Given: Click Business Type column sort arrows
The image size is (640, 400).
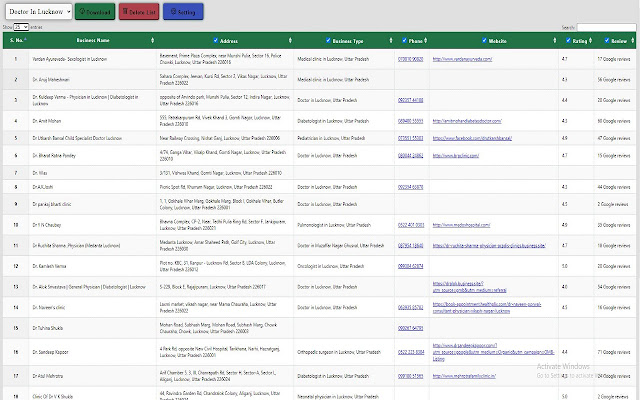Looking at the screenshot, I should (391, 40).
